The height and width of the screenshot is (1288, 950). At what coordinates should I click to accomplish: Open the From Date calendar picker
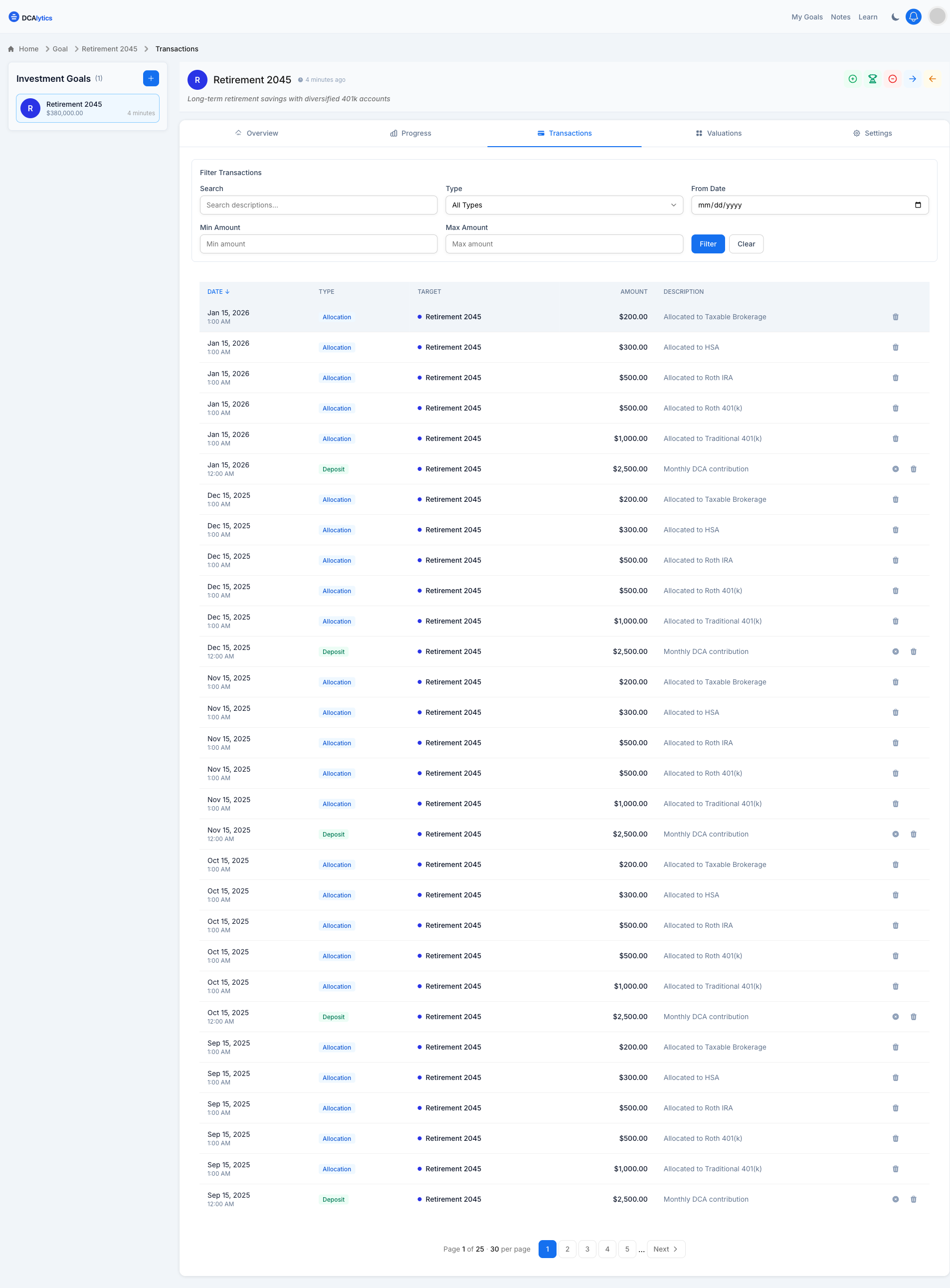pos(919,205)
